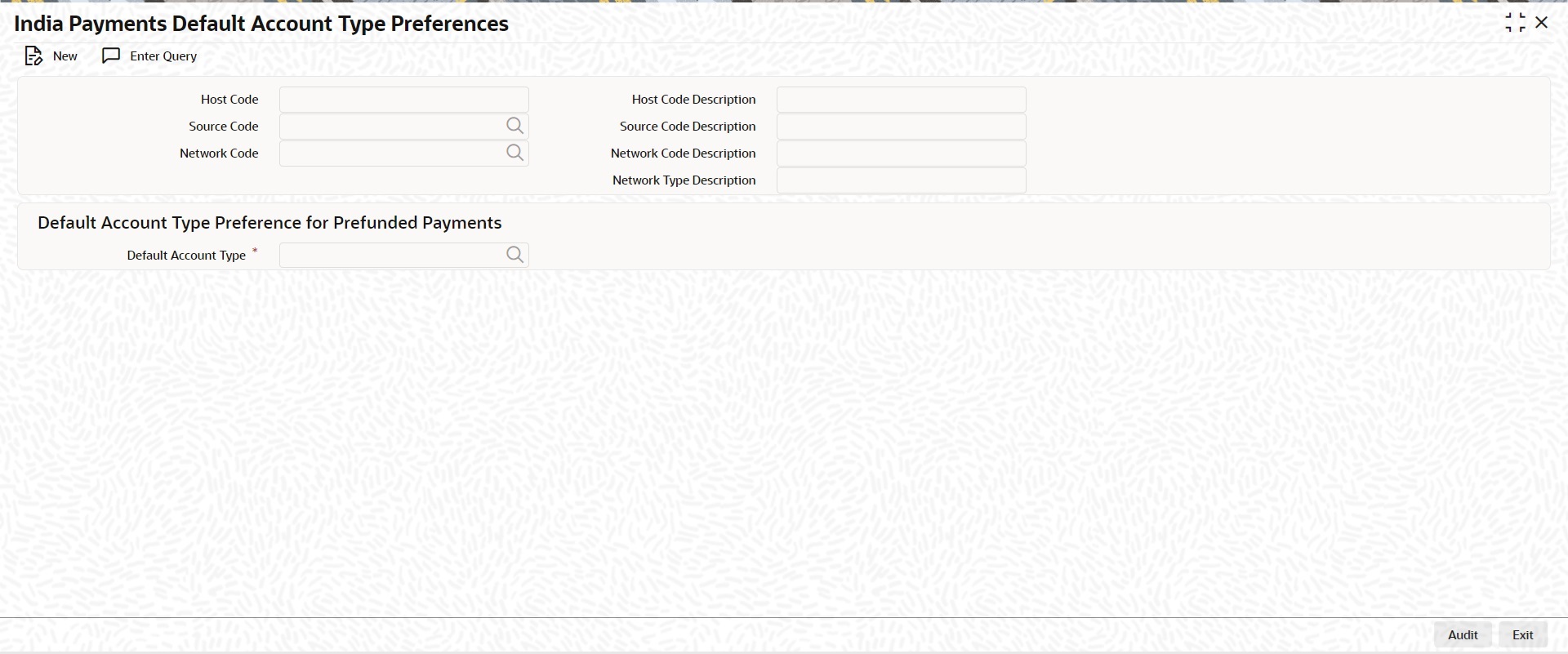
Task: Open Network Code lookup search icon
Action: [514, 153]
